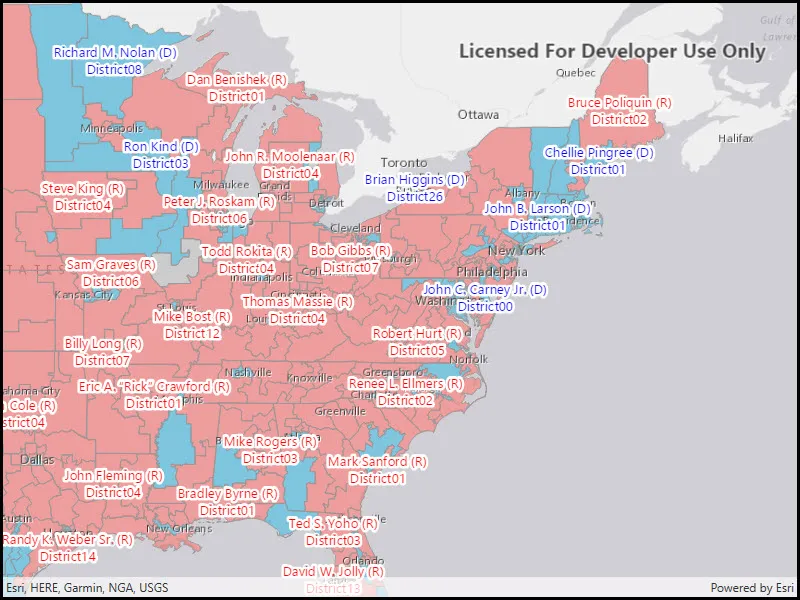The height and width of the screenshot is (600, 800).
Task: Select Chellie Pingree (D) label
Action: click(x=598, y=161)
